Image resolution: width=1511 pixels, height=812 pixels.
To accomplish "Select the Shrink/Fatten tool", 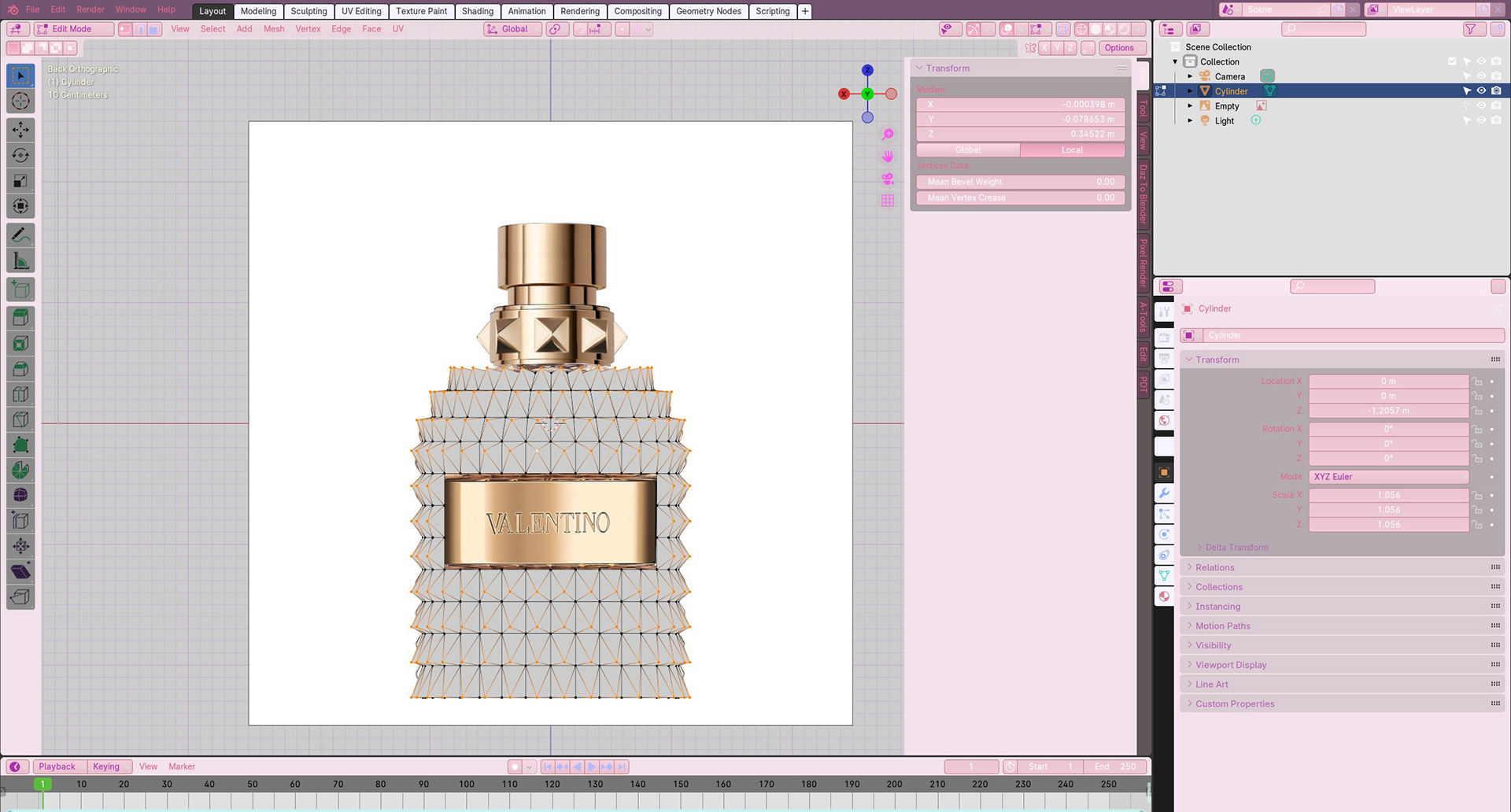I will 20,546.
